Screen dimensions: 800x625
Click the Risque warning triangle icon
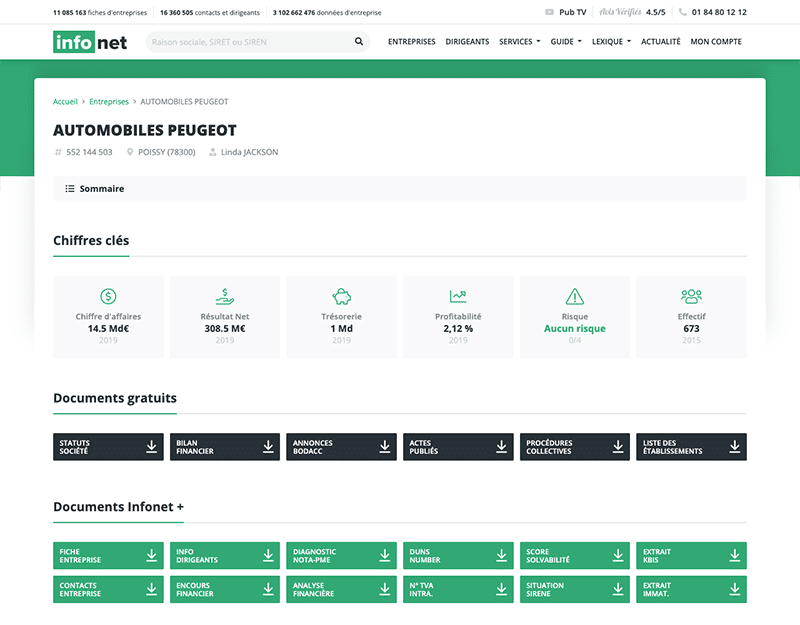574,296
